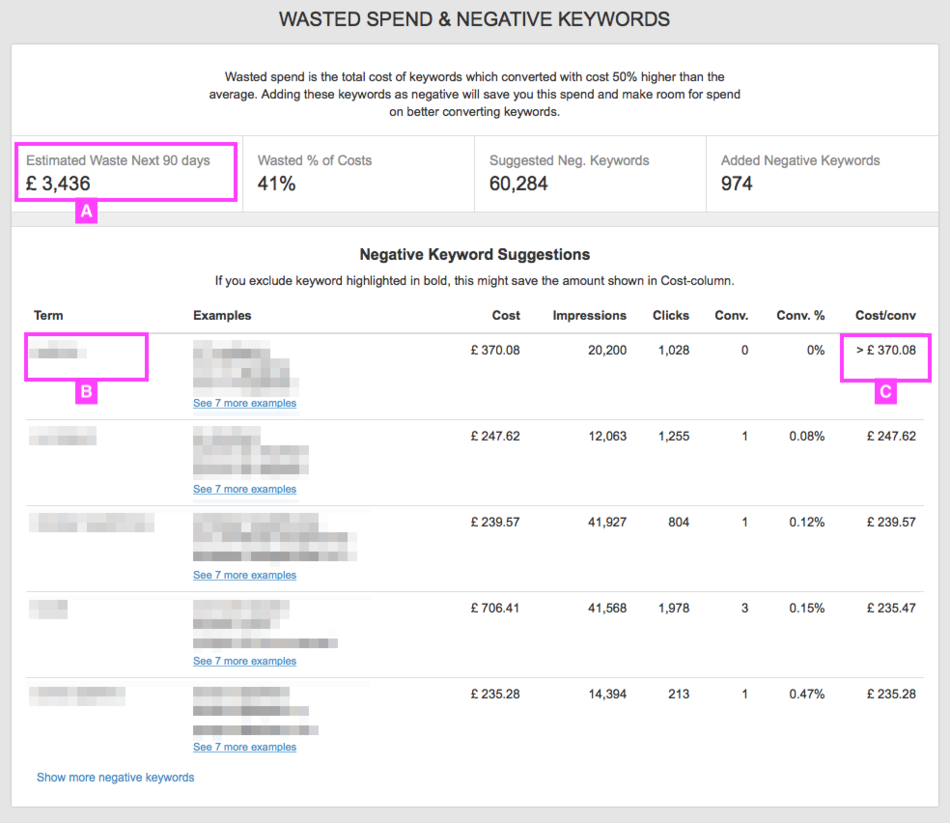Click the Clicks column header
The height and width of the screenshot is (823, 950).
point(670,315)
